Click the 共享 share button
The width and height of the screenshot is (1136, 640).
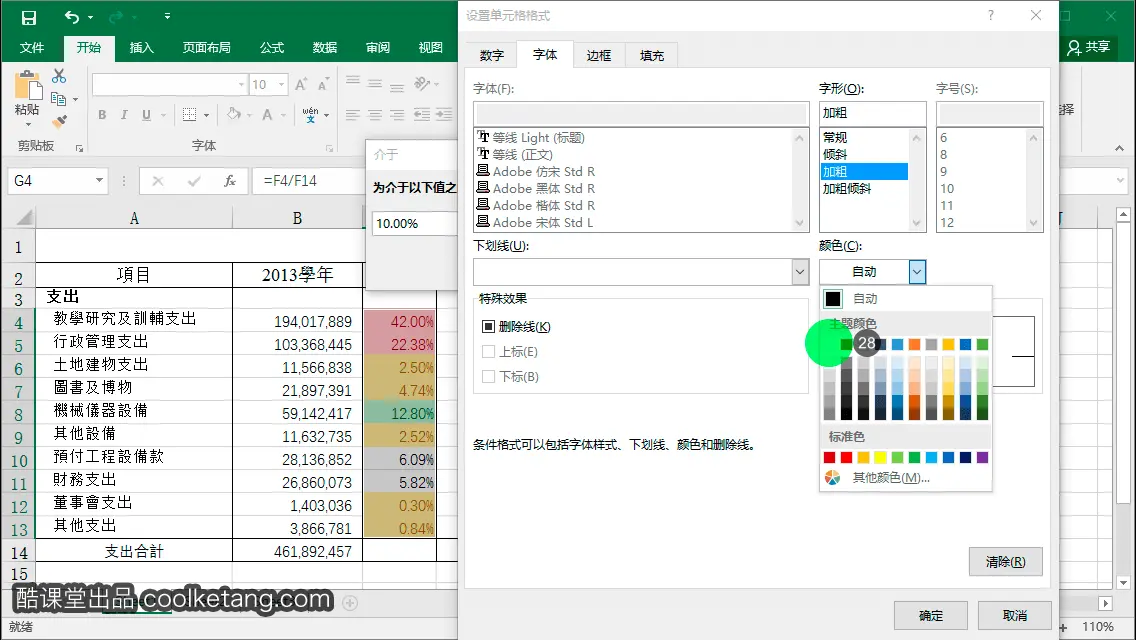[x=1089, y=47]
